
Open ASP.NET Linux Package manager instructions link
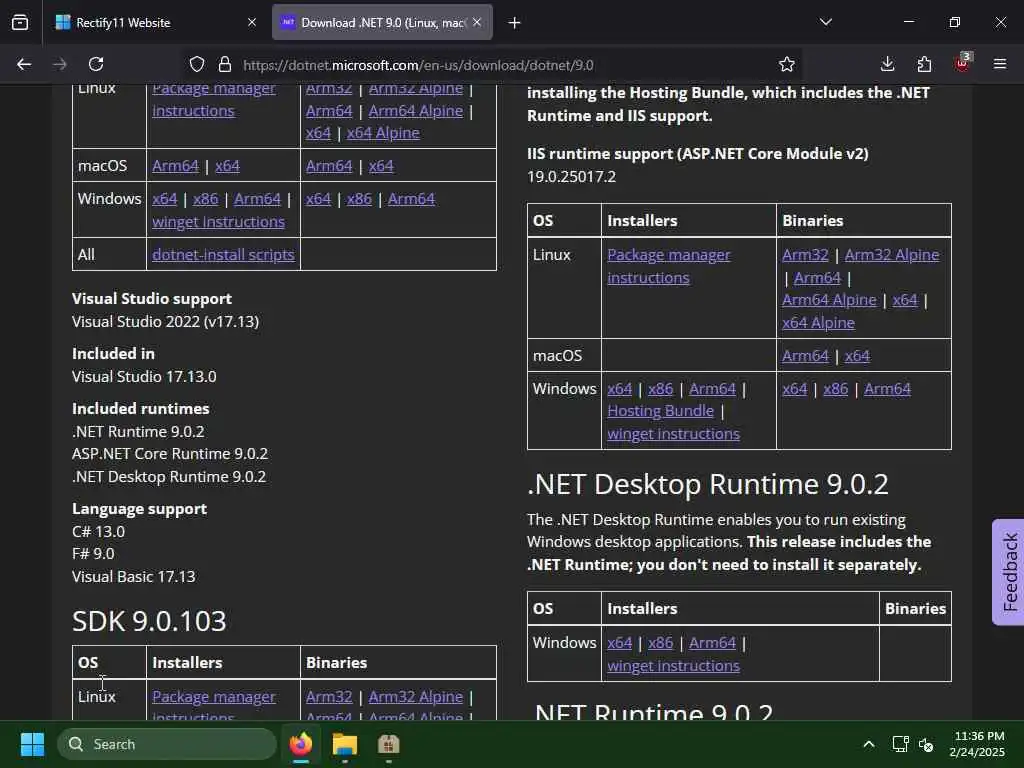click(669, 266)
